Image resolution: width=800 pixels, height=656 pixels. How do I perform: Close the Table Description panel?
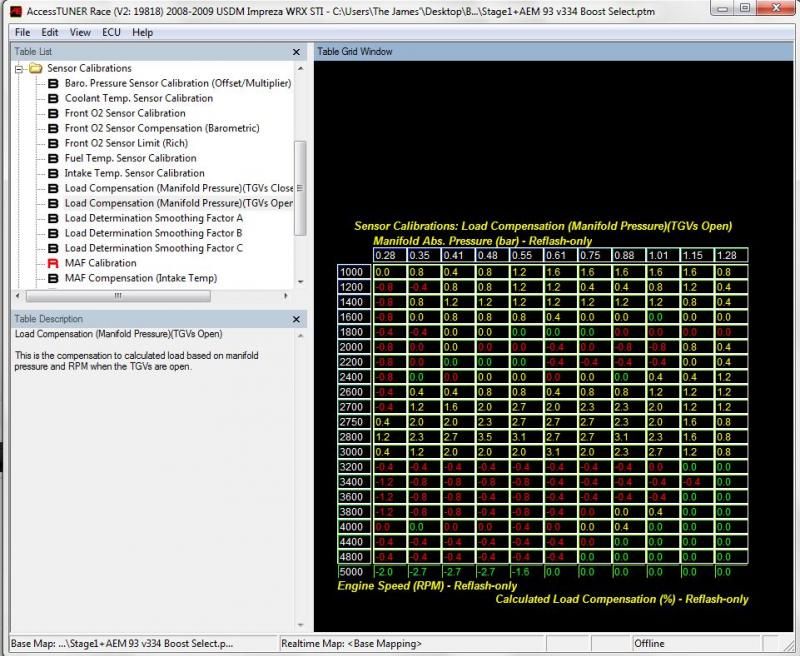pyautogui.click(x=296, y=319)
